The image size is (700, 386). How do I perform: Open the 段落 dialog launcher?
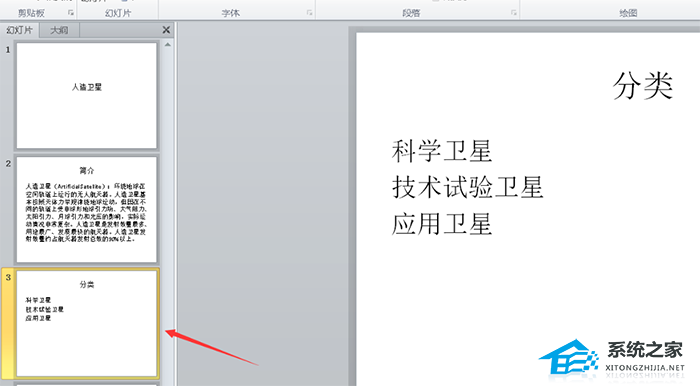tap(514, 13)
